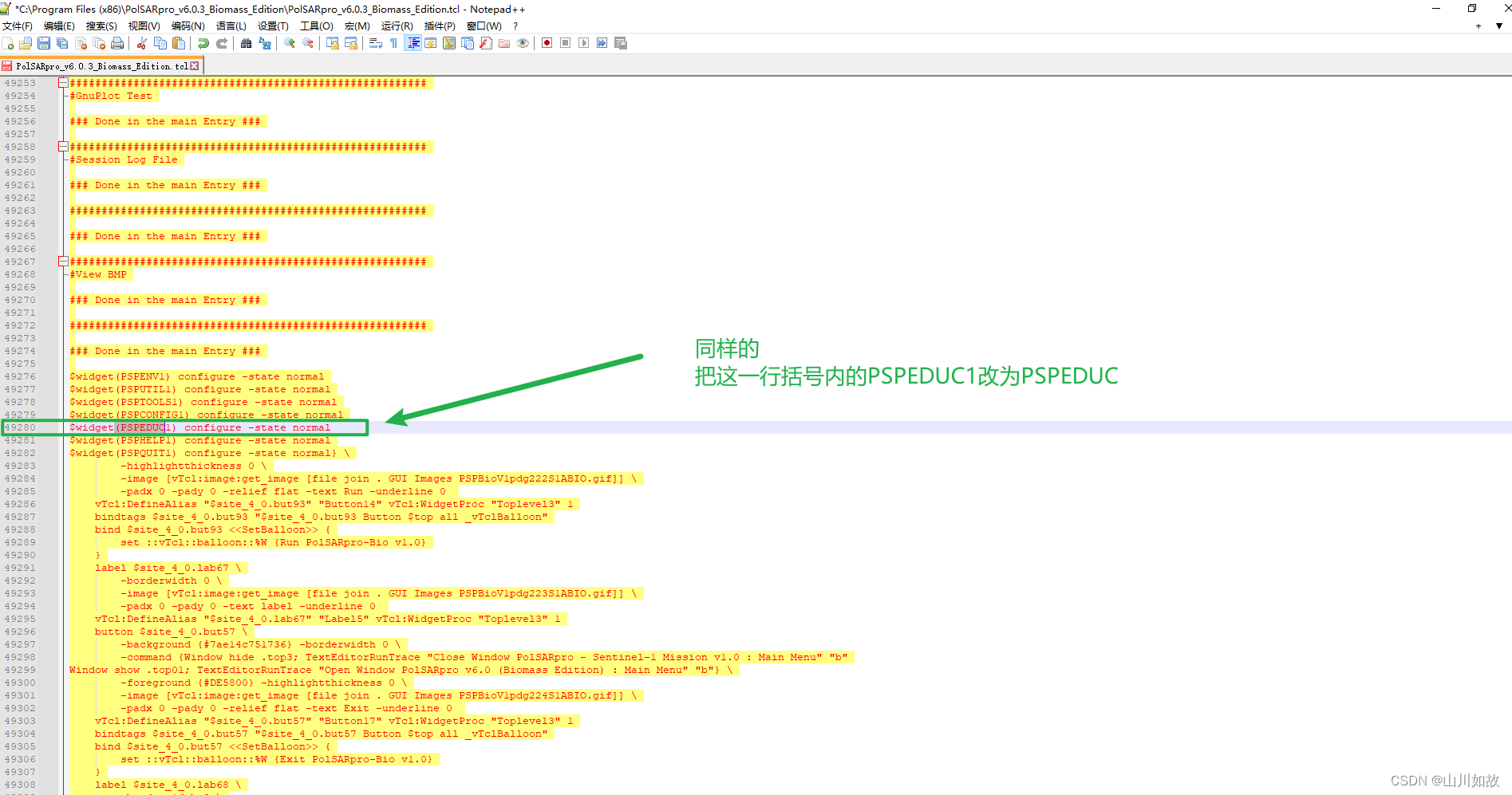This screenshot has width=1512, height=795.
Task: Click the '#Session Log File' comment line
Action: coord(124,159)
